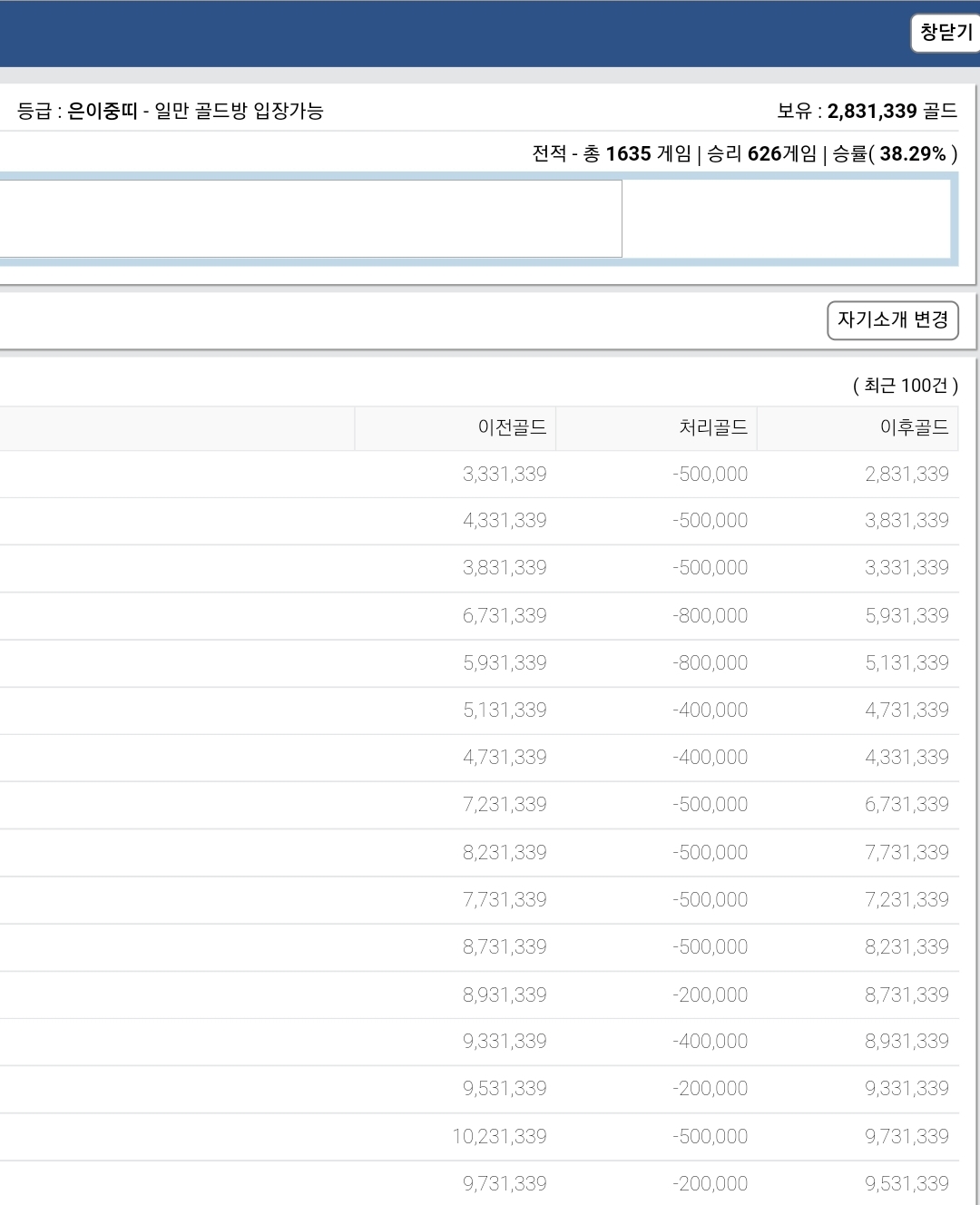Click the 보유 2,831,339 골드 balance text

[x=867, y=111]
